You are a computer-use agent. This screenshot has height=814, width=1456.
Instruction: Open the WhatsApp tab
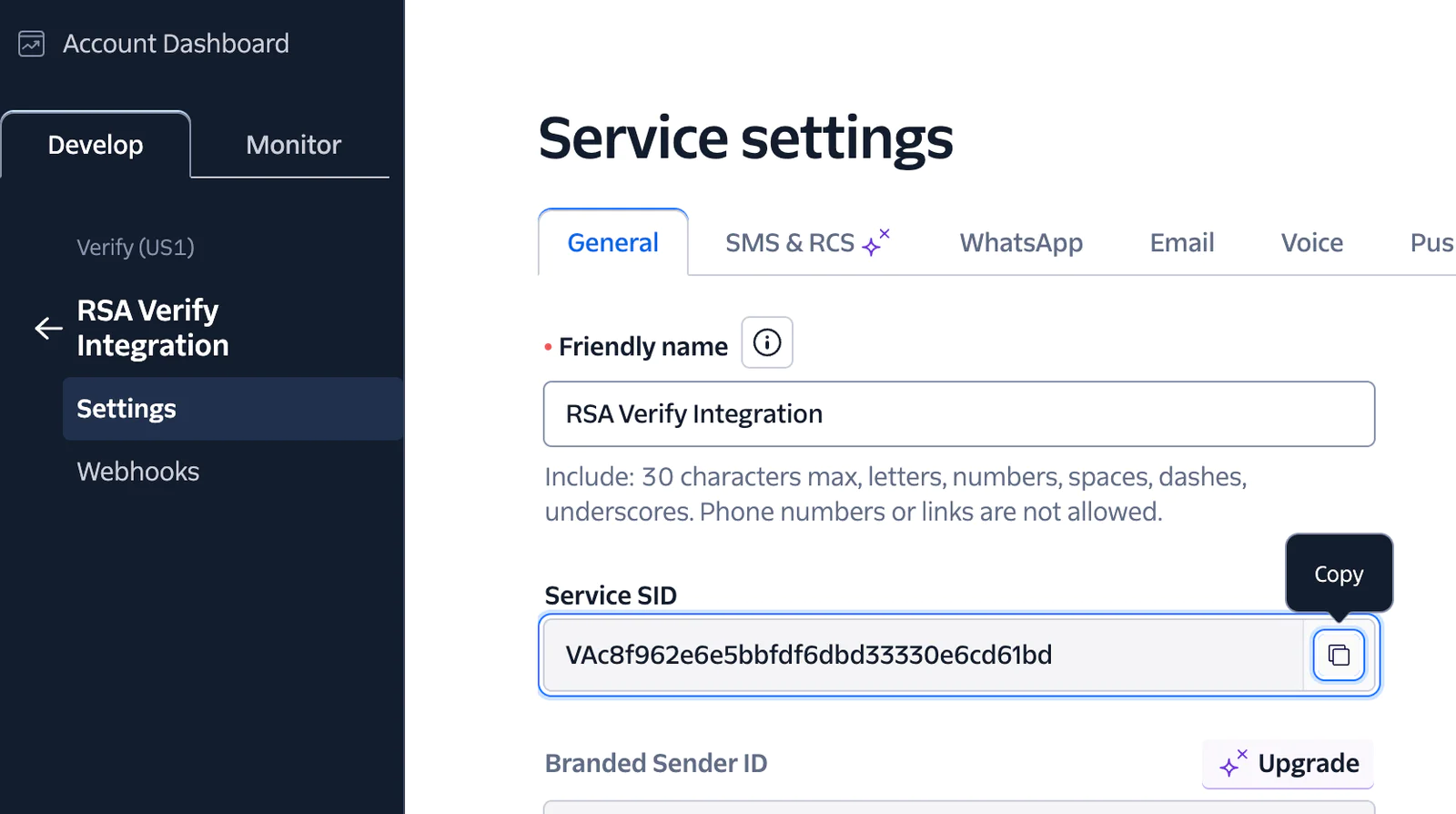pos(1021,242)
